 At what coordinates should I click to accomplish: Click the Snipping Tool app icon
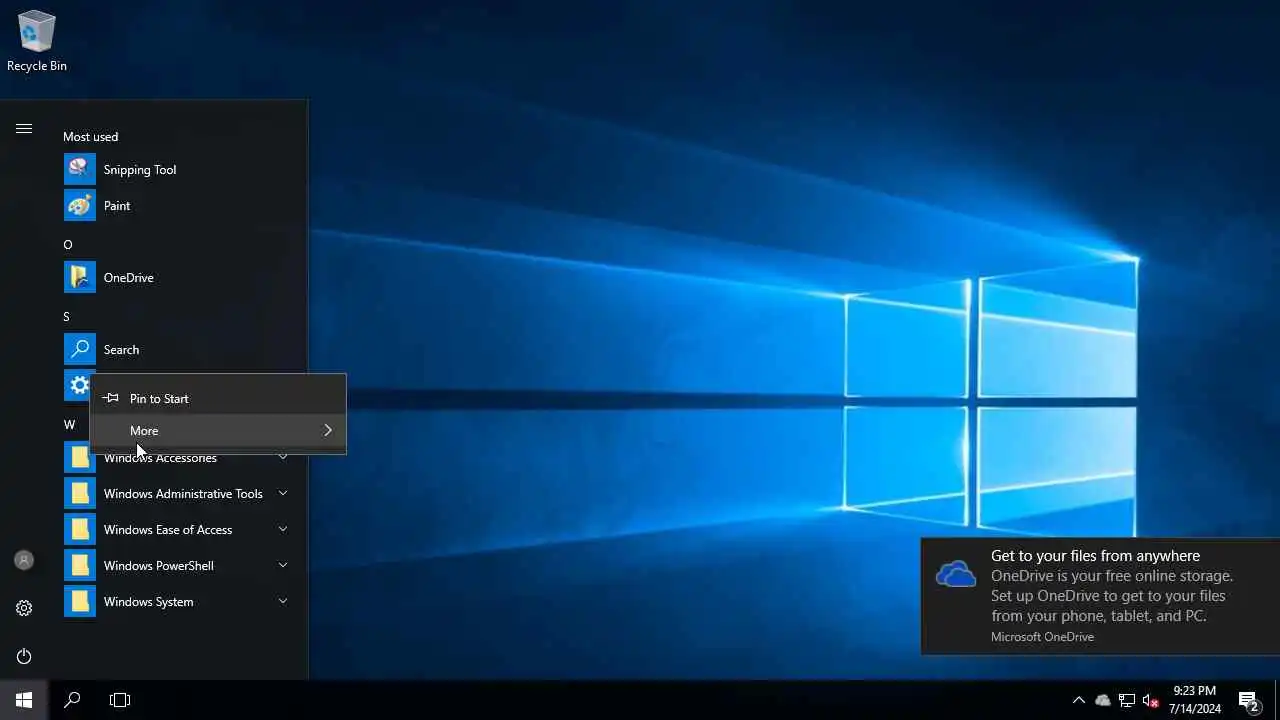point(80,169)
